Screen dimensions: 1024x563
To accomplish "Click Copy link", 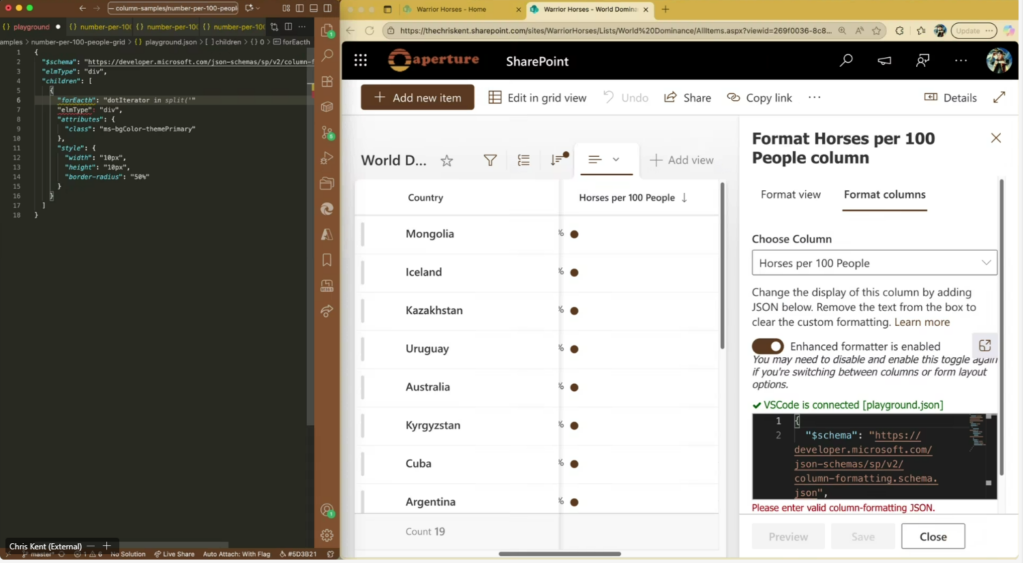I will coord(759,97).
